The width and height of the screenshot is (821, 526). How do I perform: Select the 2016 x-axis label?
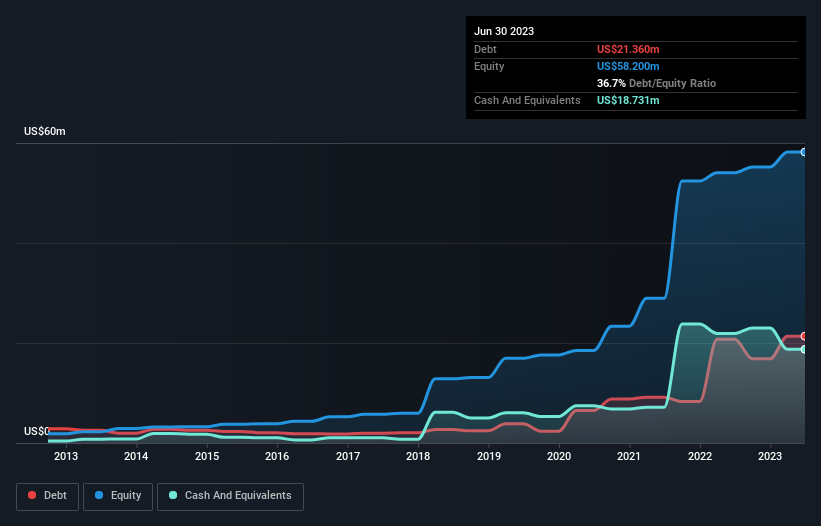[277, 456]
